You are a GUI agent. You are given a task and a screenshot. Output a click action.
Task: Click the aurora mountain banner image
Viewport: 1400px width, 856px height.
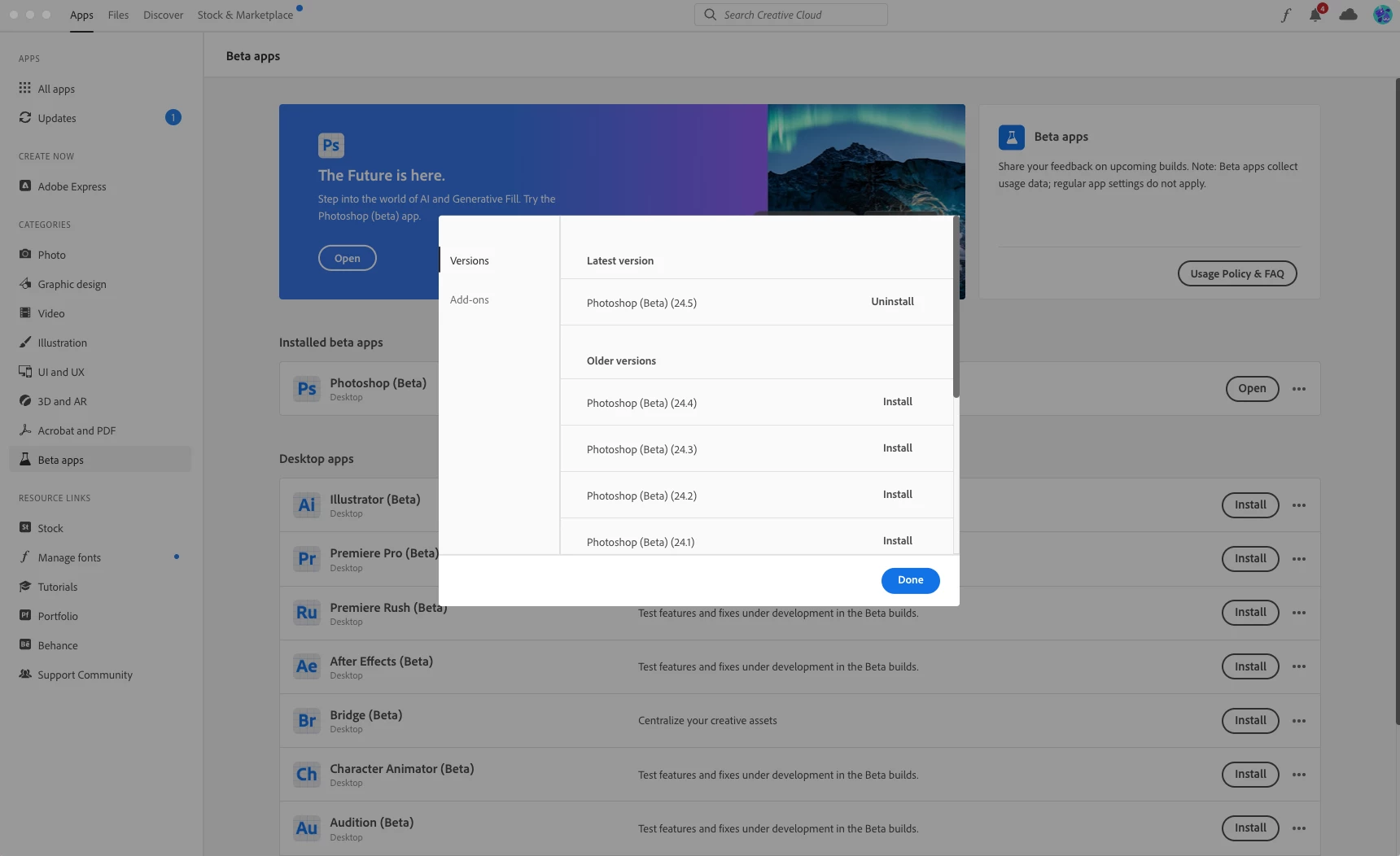click(866, 159)
